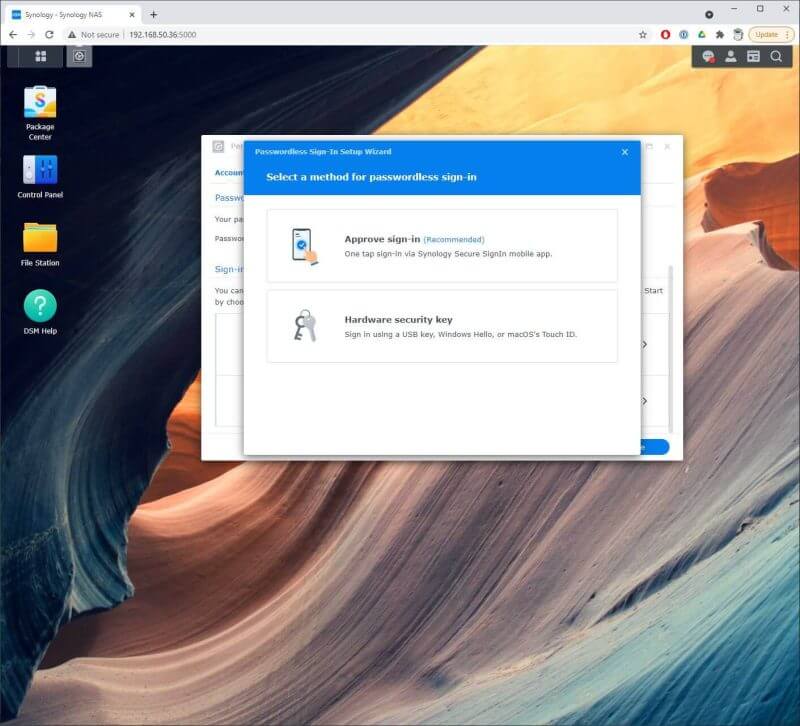The width and height of the screenshot is (800, 726).
Task: Click inside the browser address bar
Action: [300, 34]
